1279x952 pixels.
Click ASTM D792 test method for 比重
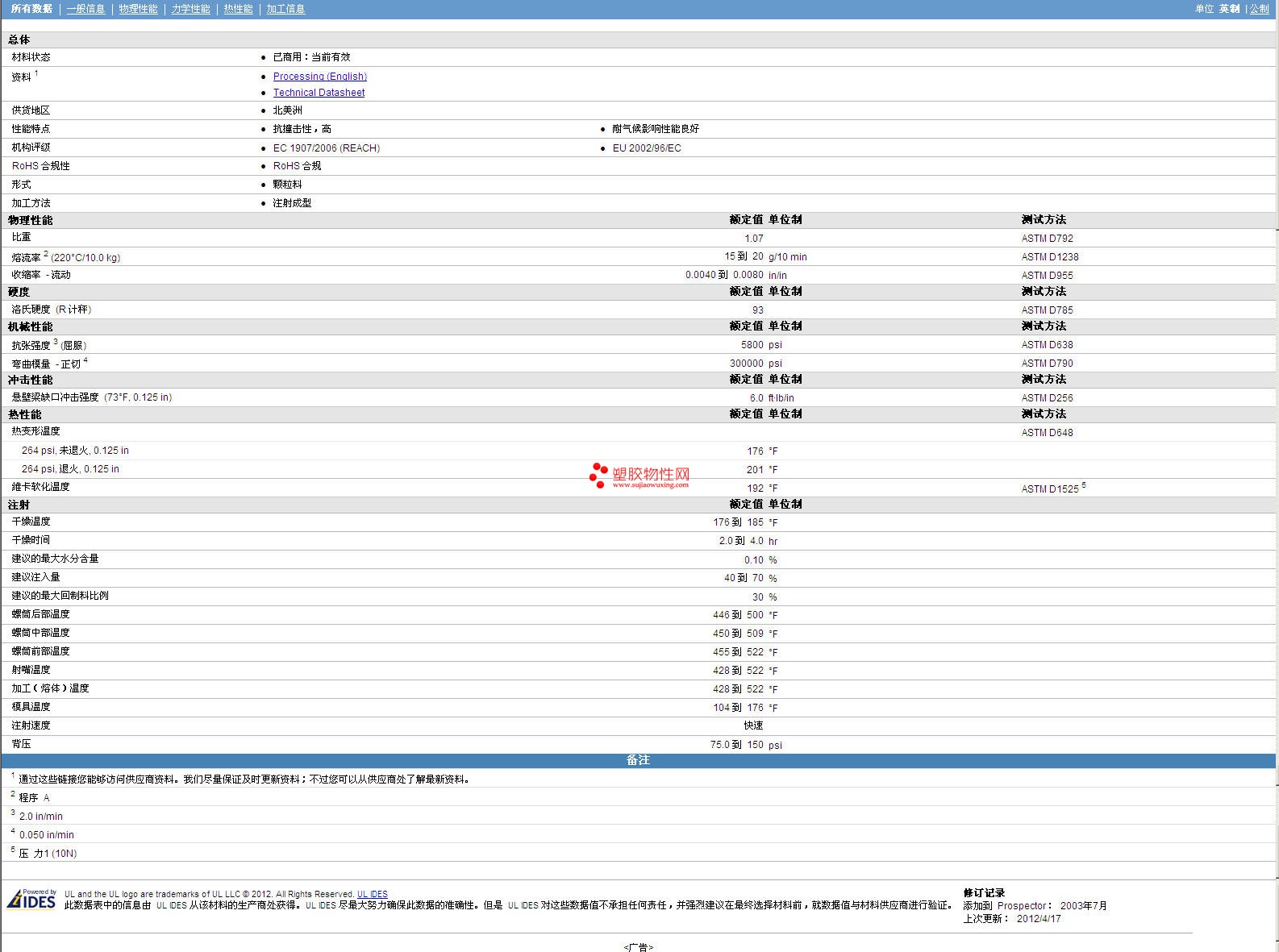point(1047,239)
